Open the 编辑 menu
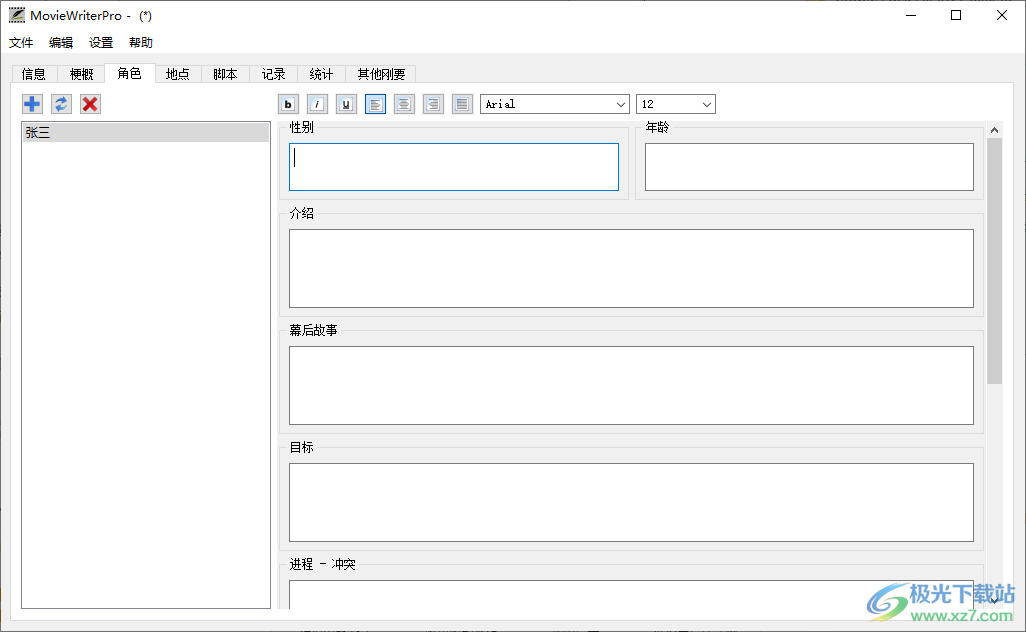The image size is (1026, 632). [x=61, y=43]
